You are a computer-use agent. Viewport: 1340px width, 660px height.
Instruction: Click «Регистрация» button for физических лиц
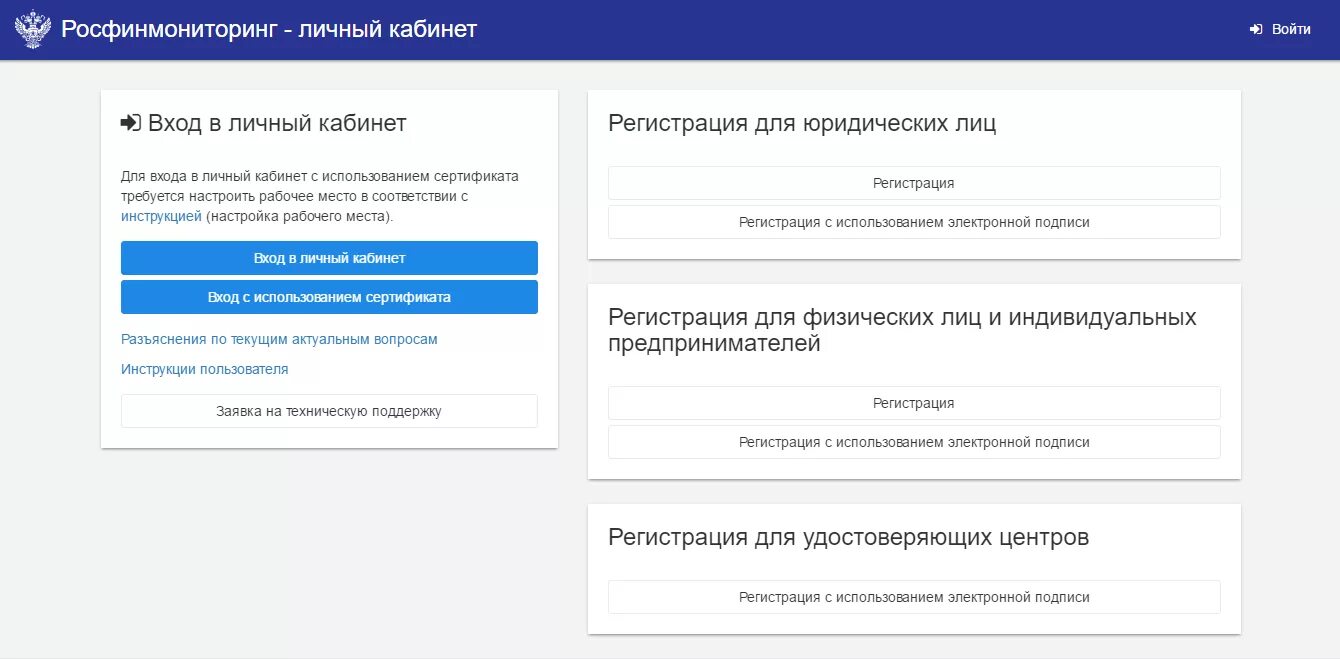[x=914, y=403]
